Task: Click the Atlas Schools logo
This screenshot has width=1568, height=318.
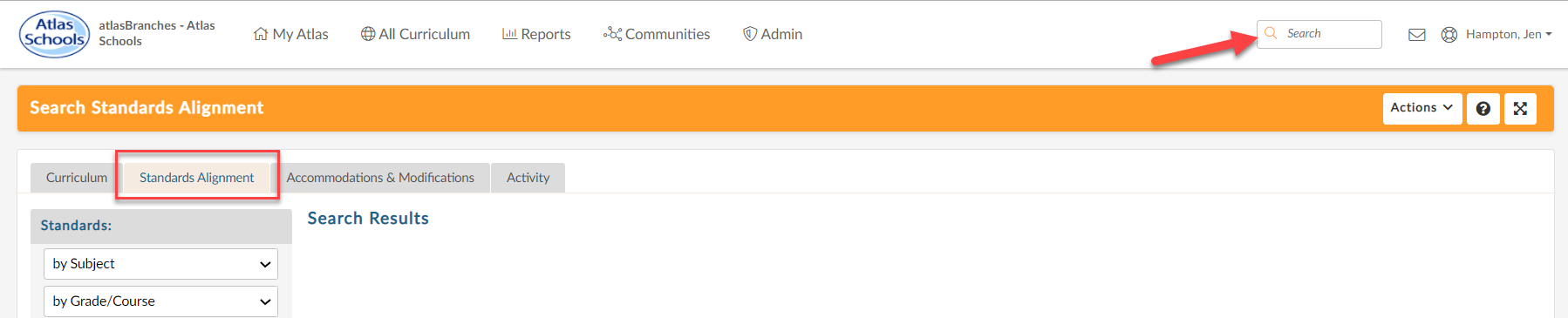Action: click(x=54, y=34)
